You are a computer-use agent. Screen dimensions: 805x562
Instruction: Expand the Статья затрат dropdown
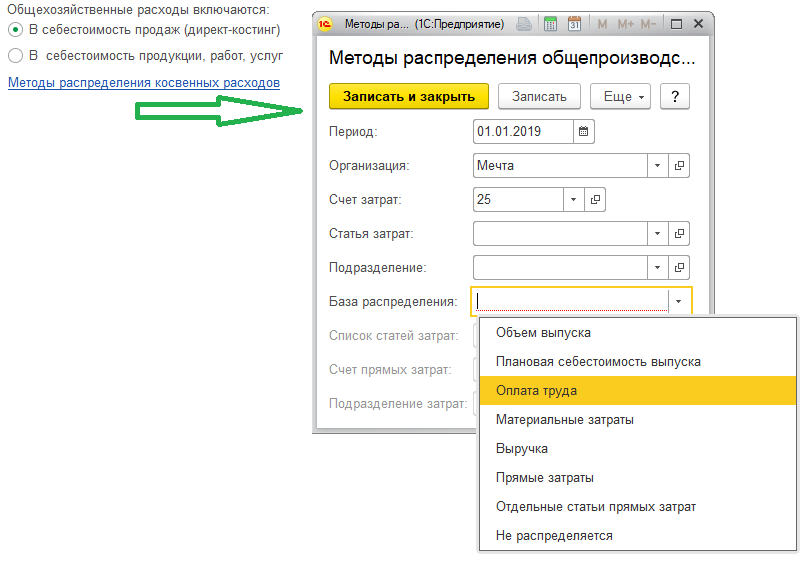pos(658,234)
